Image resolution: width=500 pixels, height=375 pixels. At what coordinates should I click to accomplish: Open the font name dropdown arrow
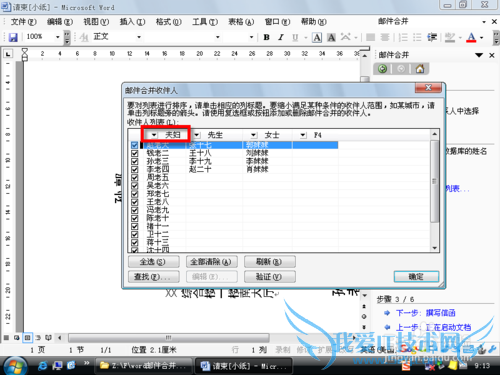coord(217,37)
